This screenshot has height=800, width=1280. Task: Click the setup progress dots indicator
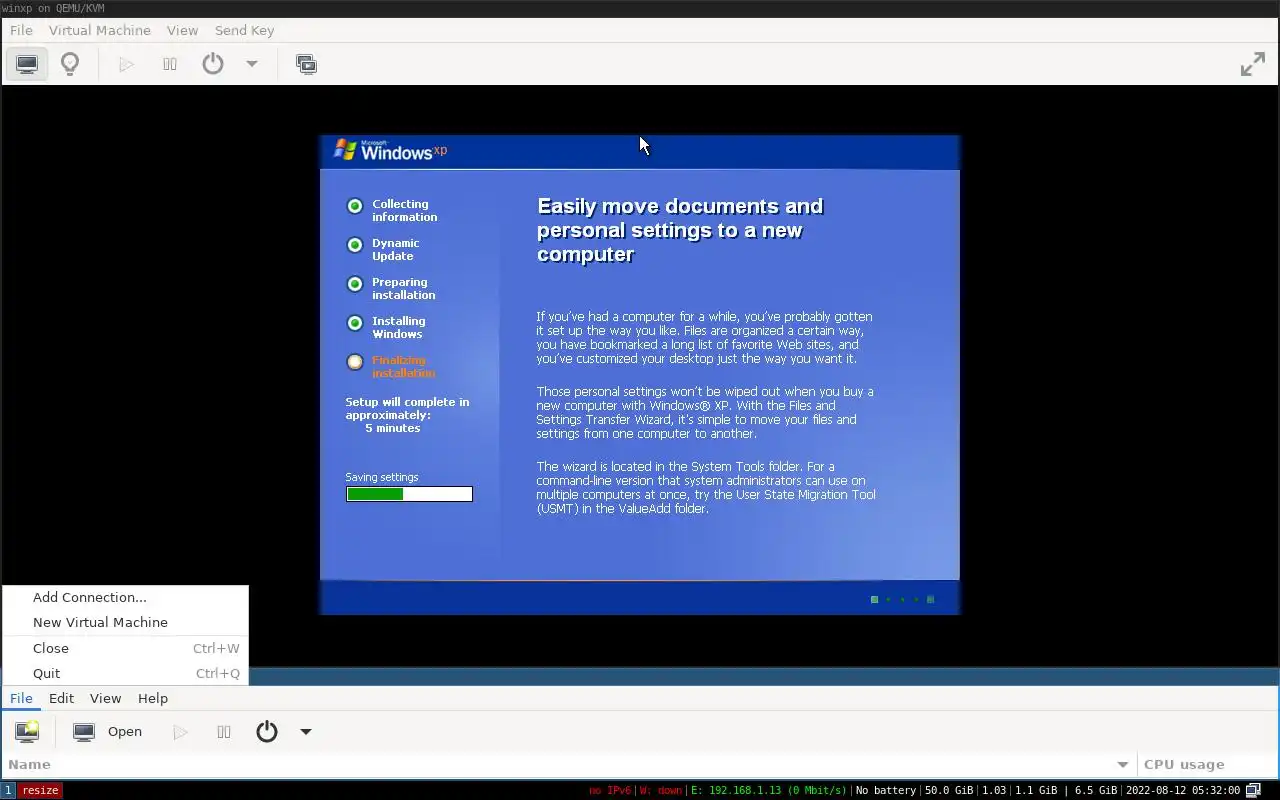903,599
